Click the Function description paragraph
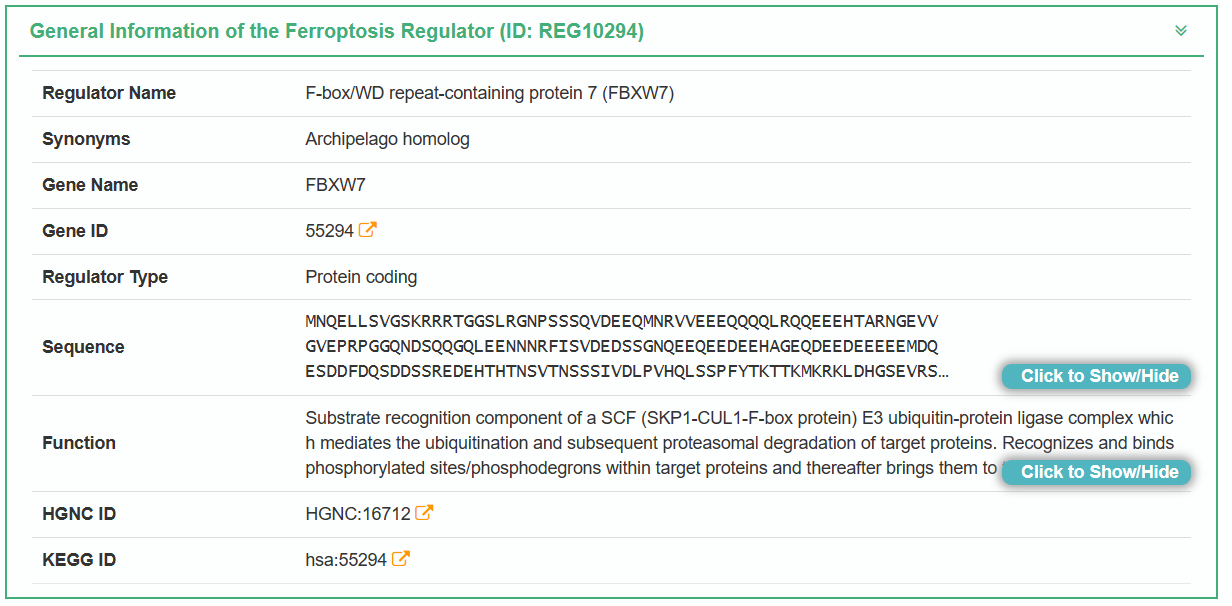This screenshot has width=1232, height=606. (x=650, y=443)
